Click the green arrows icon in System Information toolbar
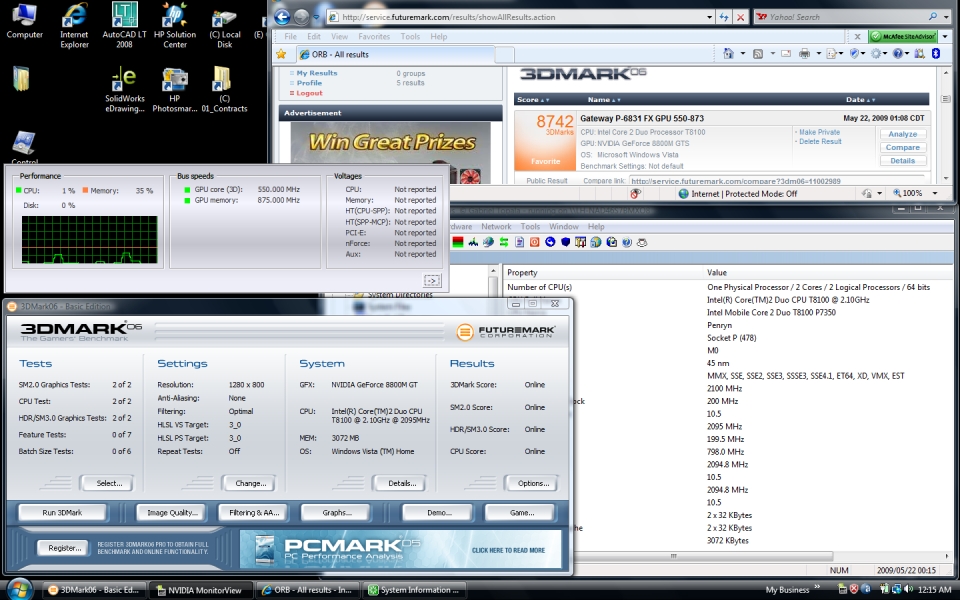 point(504,242)
